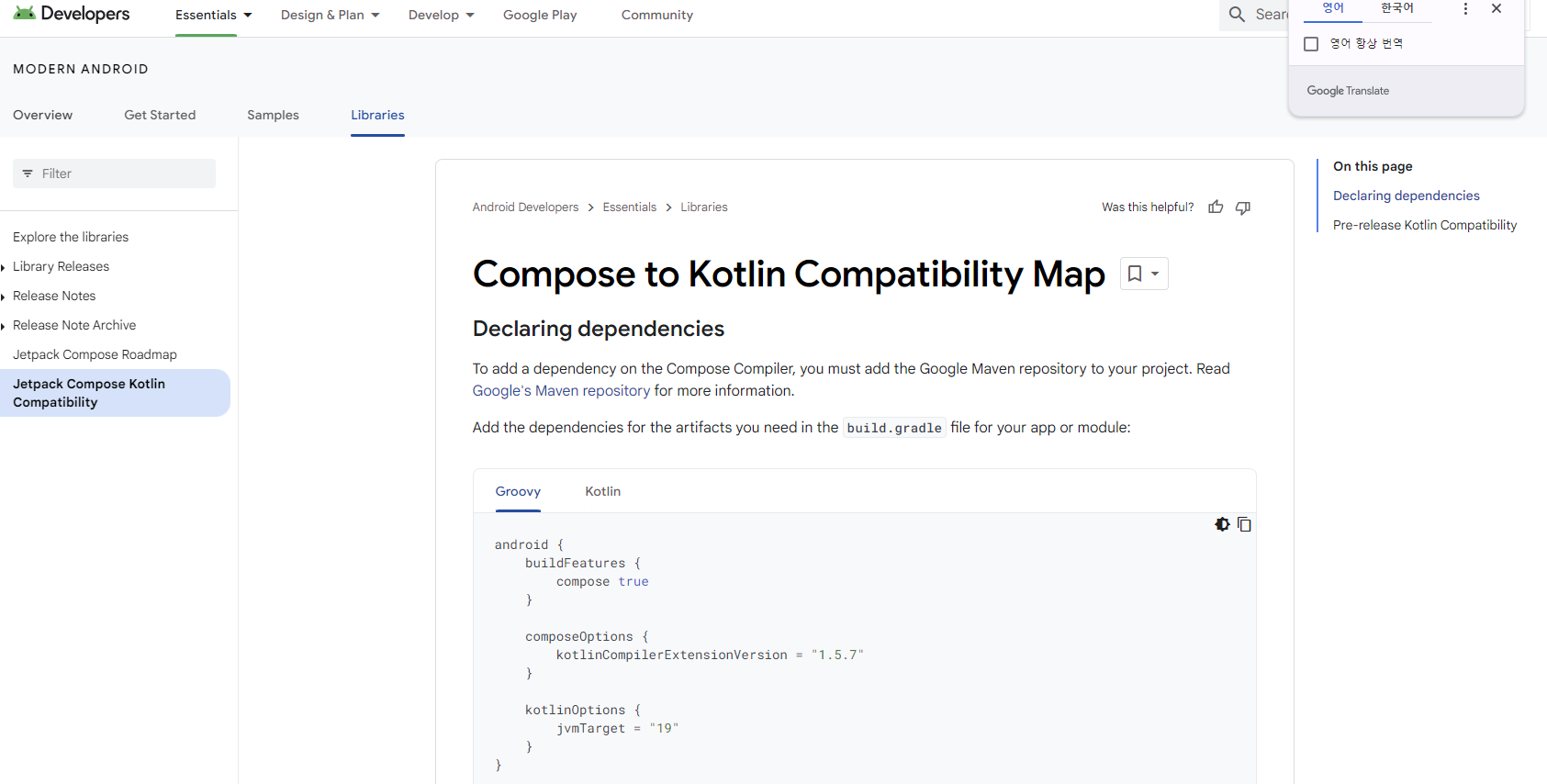
Task: Expand the bookmark dropdown arrow
Action: (x=1155, y=274)
